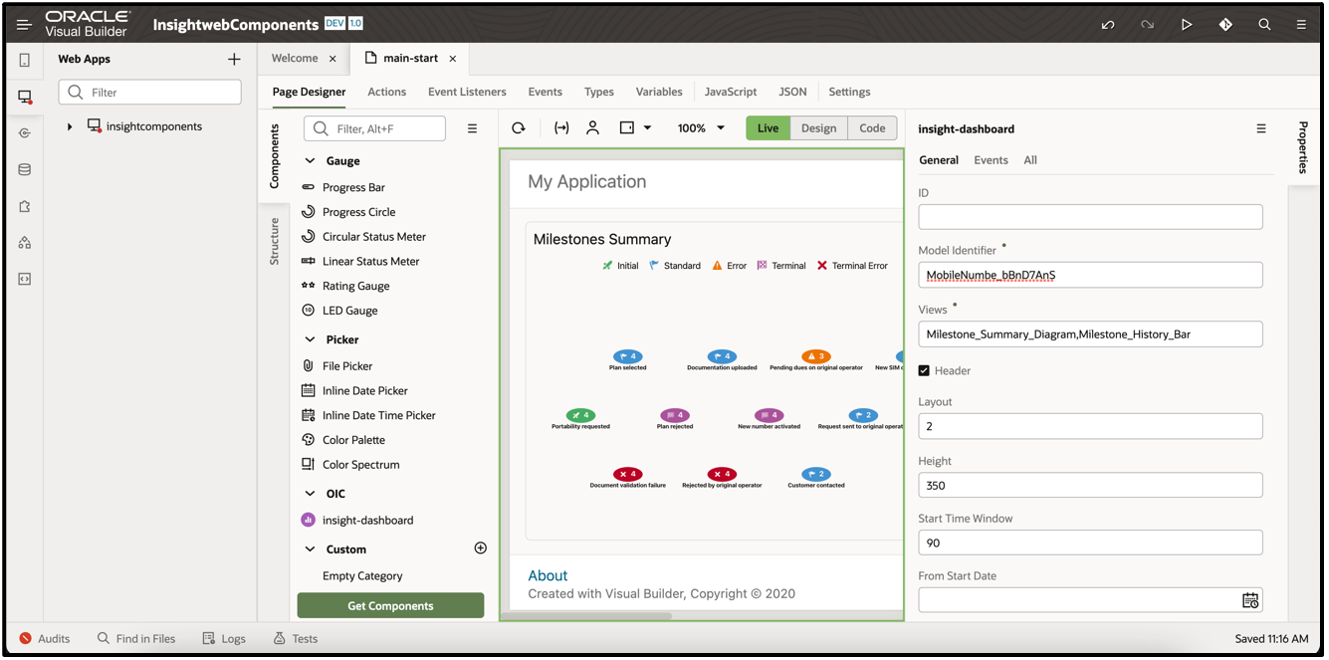
Task: Collapse the Picker component category
Action: 310,340
